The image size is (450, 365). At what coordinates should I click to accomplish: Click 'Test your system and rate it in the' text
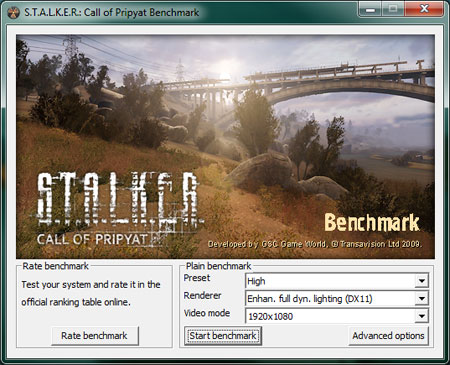point(91,285)
